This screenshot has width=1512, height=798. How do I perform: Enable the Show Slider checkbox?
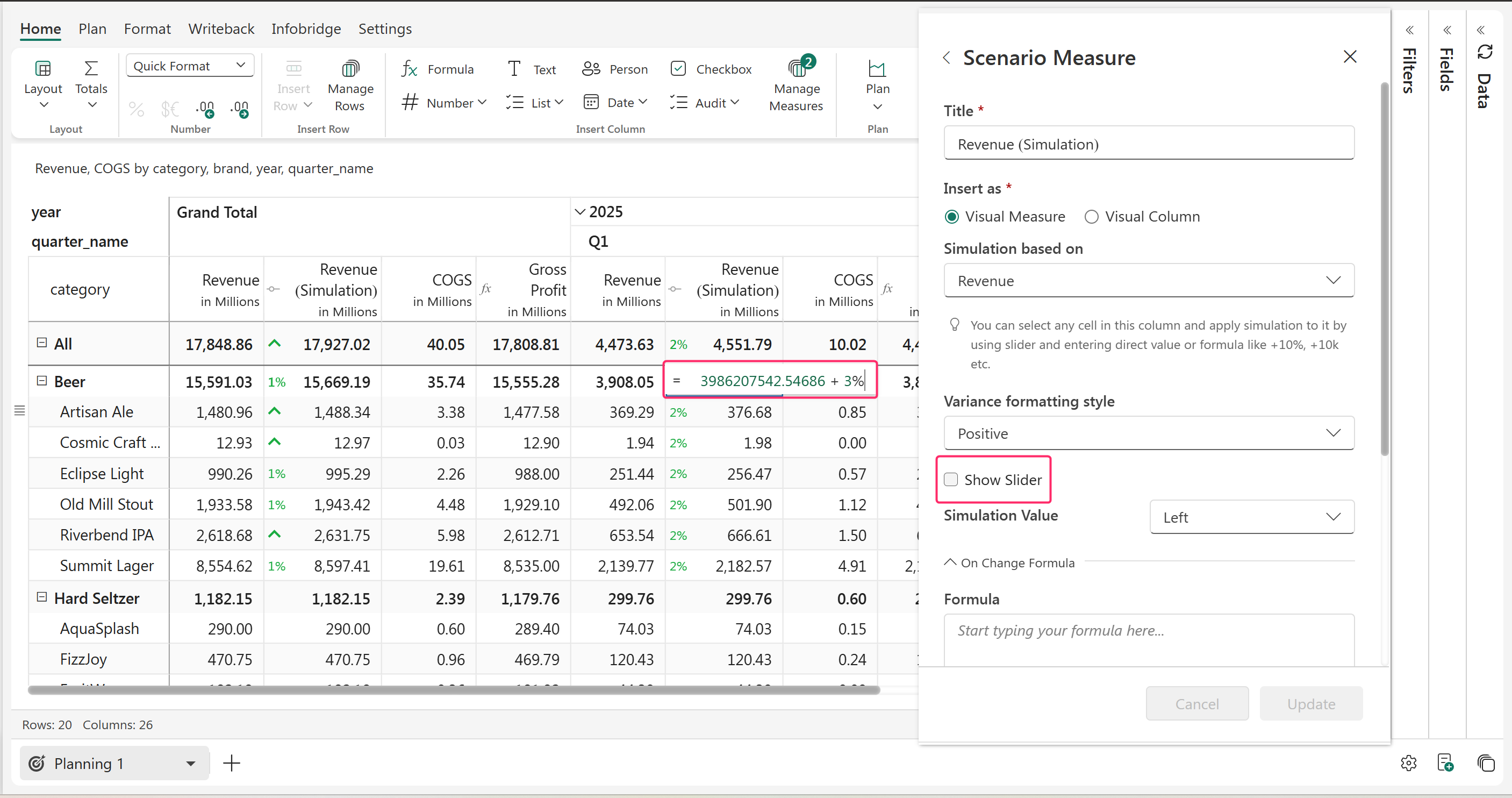tap(951, 479)
